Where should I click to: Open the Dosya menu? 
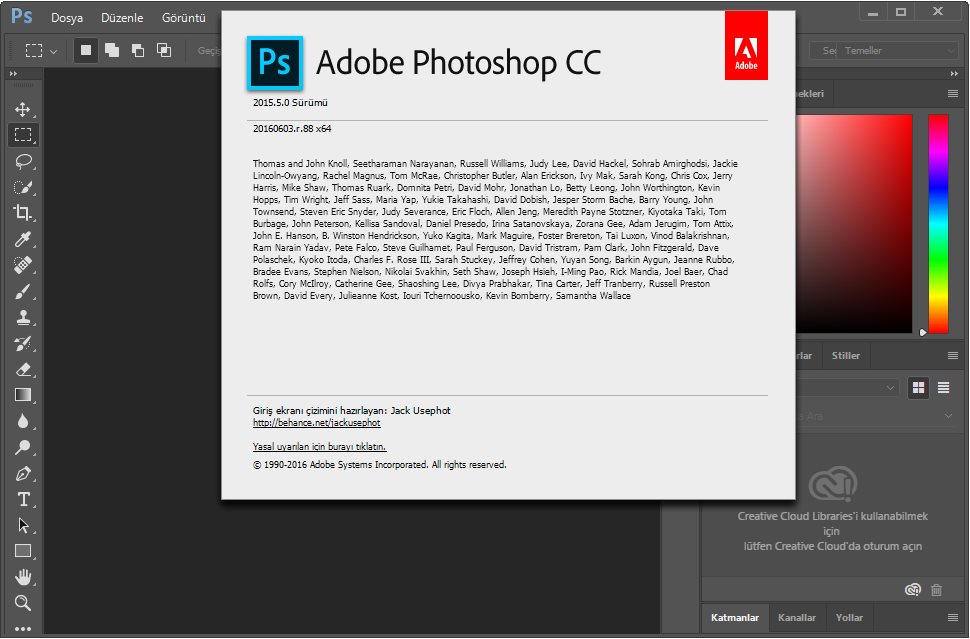click(x=67, y=18)
